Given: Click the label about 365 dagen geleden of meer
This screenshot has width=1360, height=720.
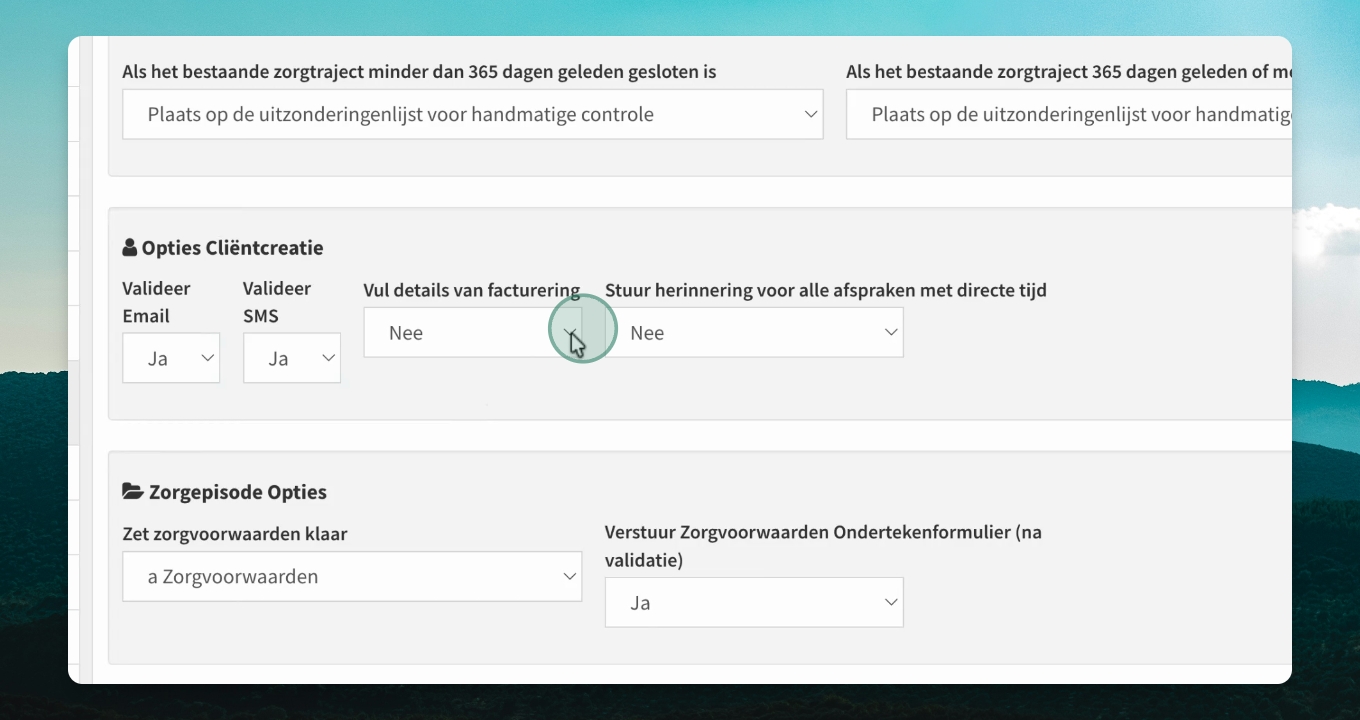Looking at the screenshot, I should (1069, 72).
